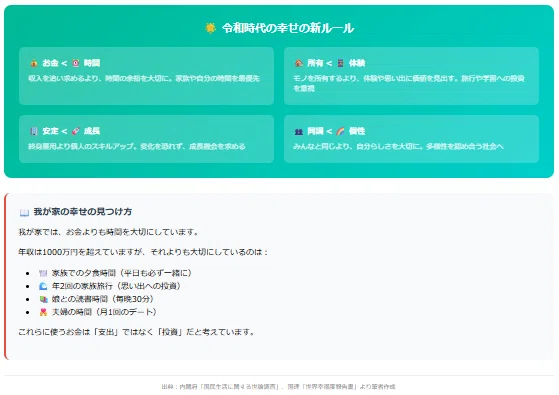Click the sun icon beside the 令和時代 heading
Viewport: 559px width, 395px height.
[210, 28]
